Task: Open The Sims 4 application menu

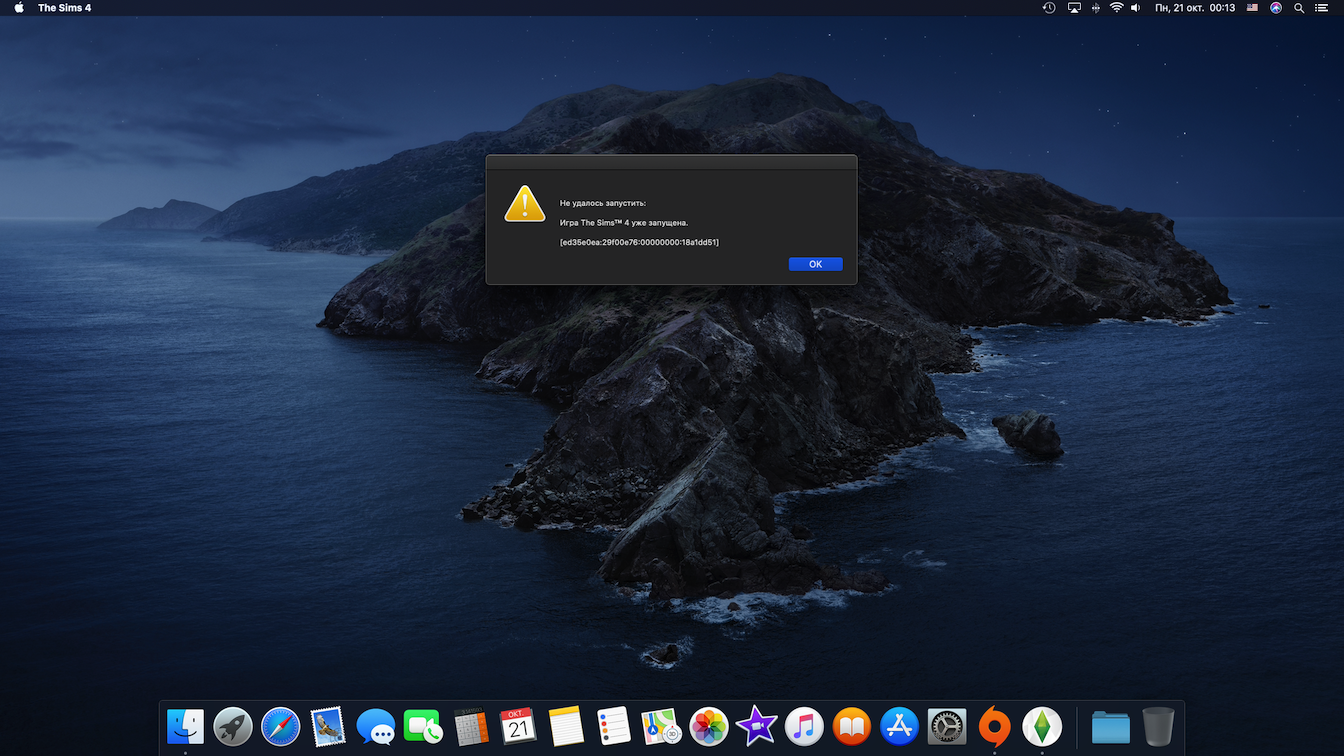Action: [x=64, y=8]
